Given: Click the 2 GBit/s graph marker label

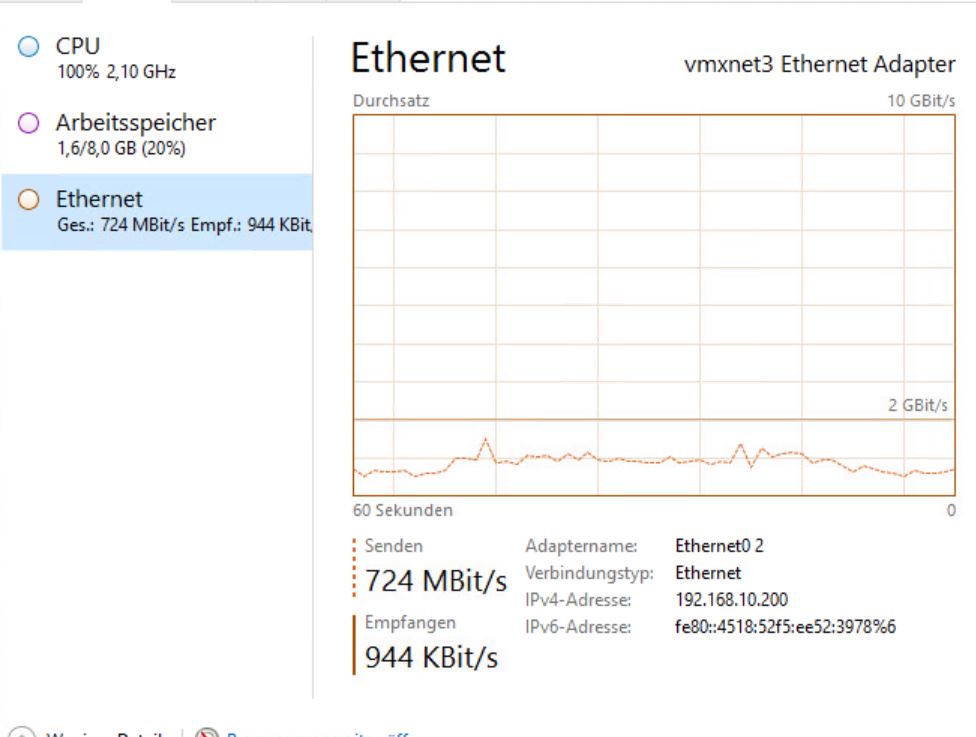Looking at the screenshot, I should click(917, 406).
